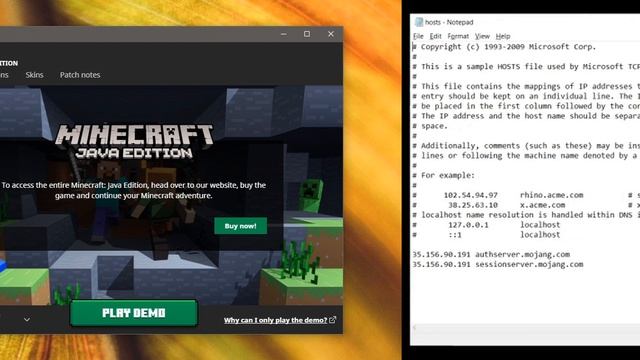Click the '102.54.94.97' address in Notepad
The image size is (640, 360).
tap(471, 195)
